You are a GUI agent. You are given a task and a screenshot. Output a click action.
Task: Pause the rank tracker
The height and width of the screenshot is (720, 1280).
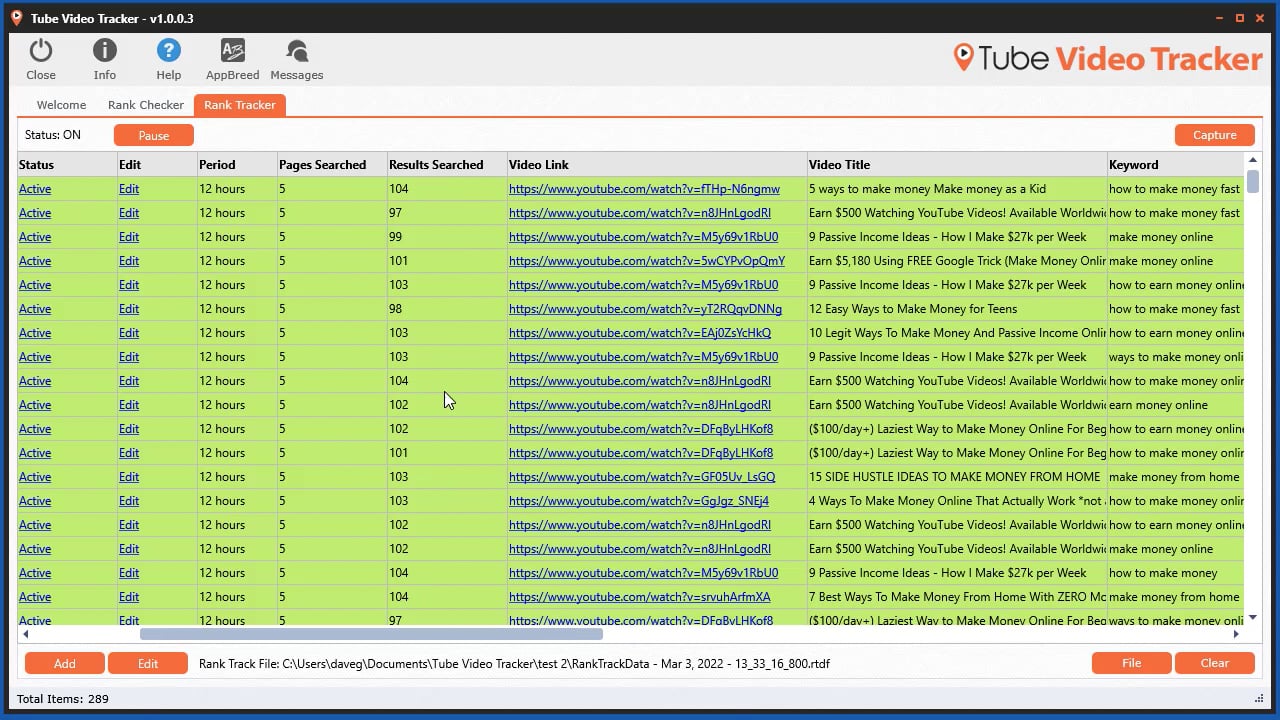point(154,135)
